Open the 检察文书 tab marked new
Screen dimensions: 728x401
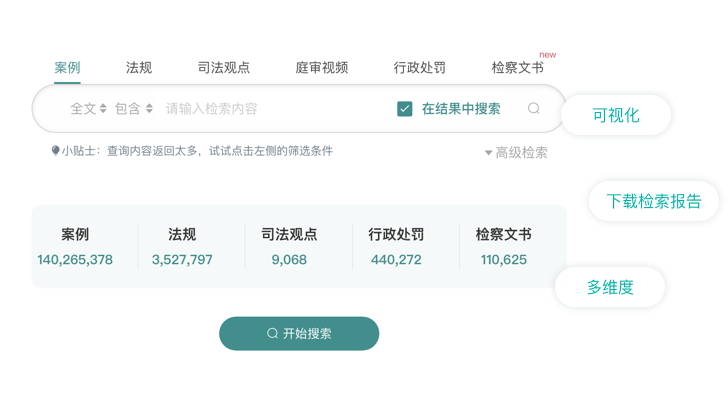[x=518, y=68]
